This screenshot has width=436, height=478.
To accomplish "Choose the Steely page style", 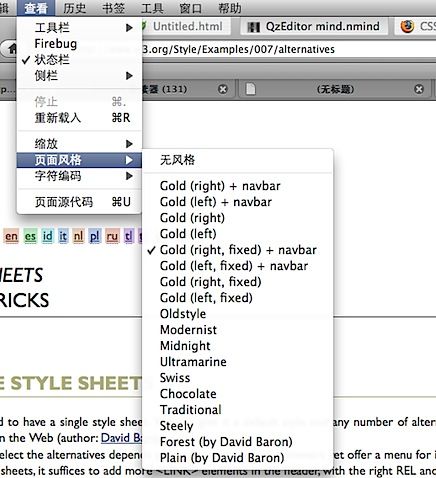I will pos(237,426).
